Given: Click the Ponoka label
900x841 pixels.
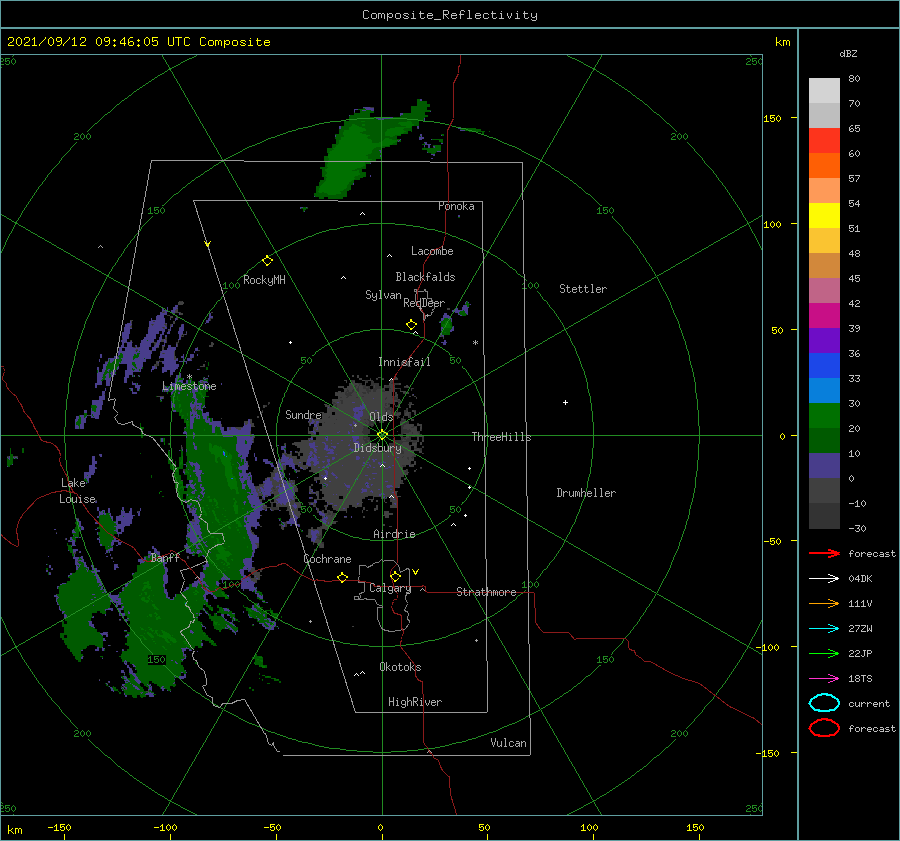Looking at the screenshot, I should click(x=456, y=206).
